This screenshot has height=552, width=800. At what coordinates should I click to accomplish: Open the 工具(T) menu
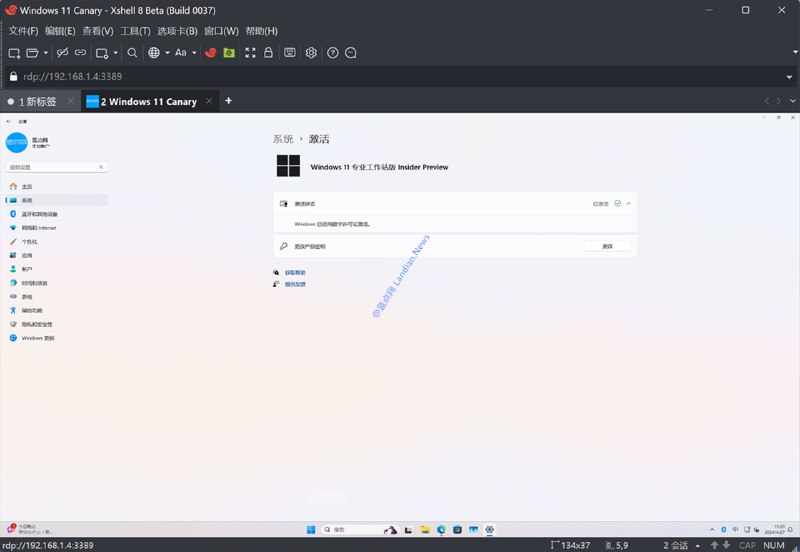[135, 31]
